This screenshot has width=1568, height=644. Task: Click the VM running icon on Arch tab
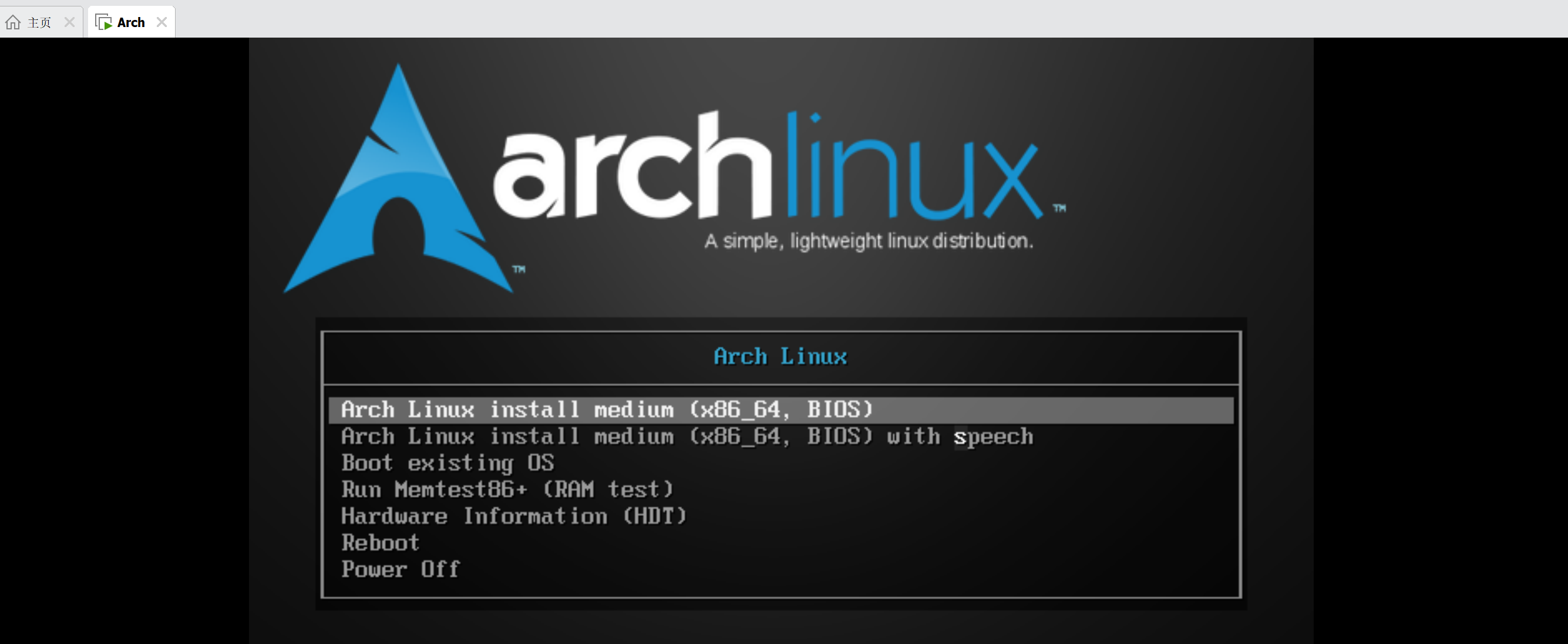click(x=103, y=22)
